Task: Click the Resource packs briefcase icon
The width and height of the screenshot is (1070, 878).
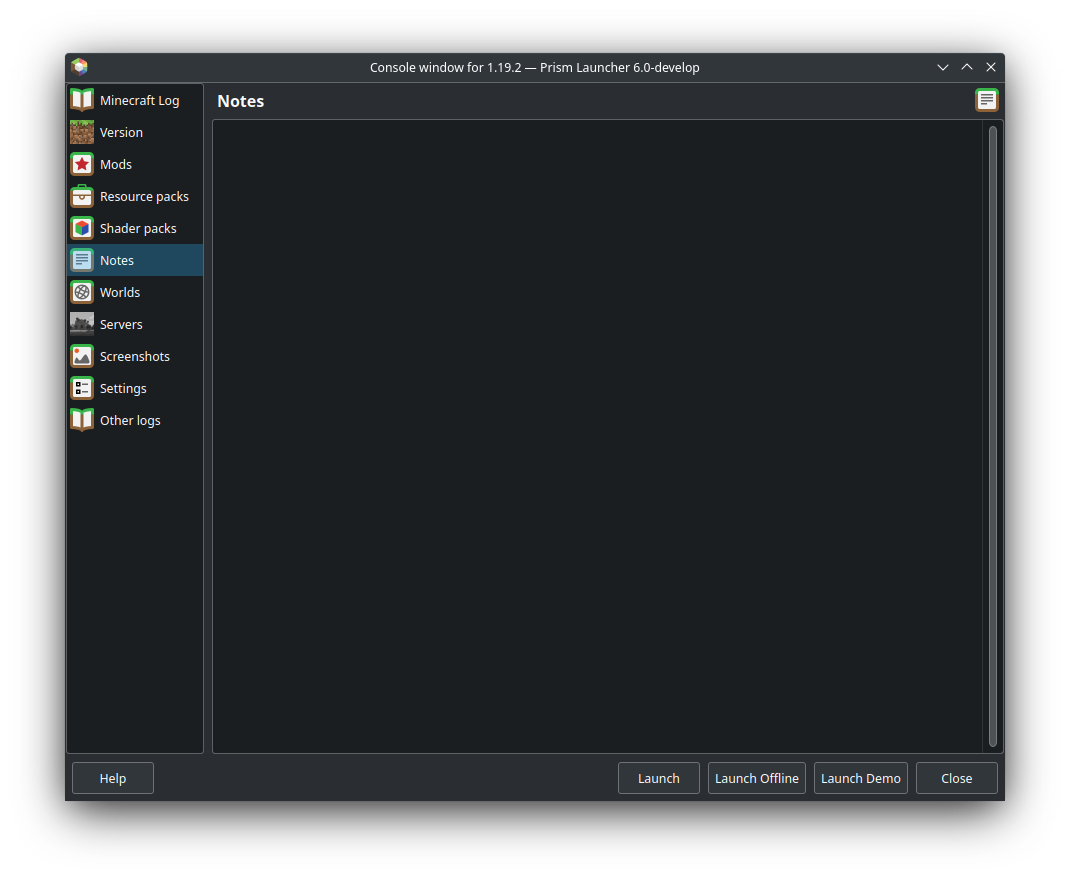Action: click(82, 196)
